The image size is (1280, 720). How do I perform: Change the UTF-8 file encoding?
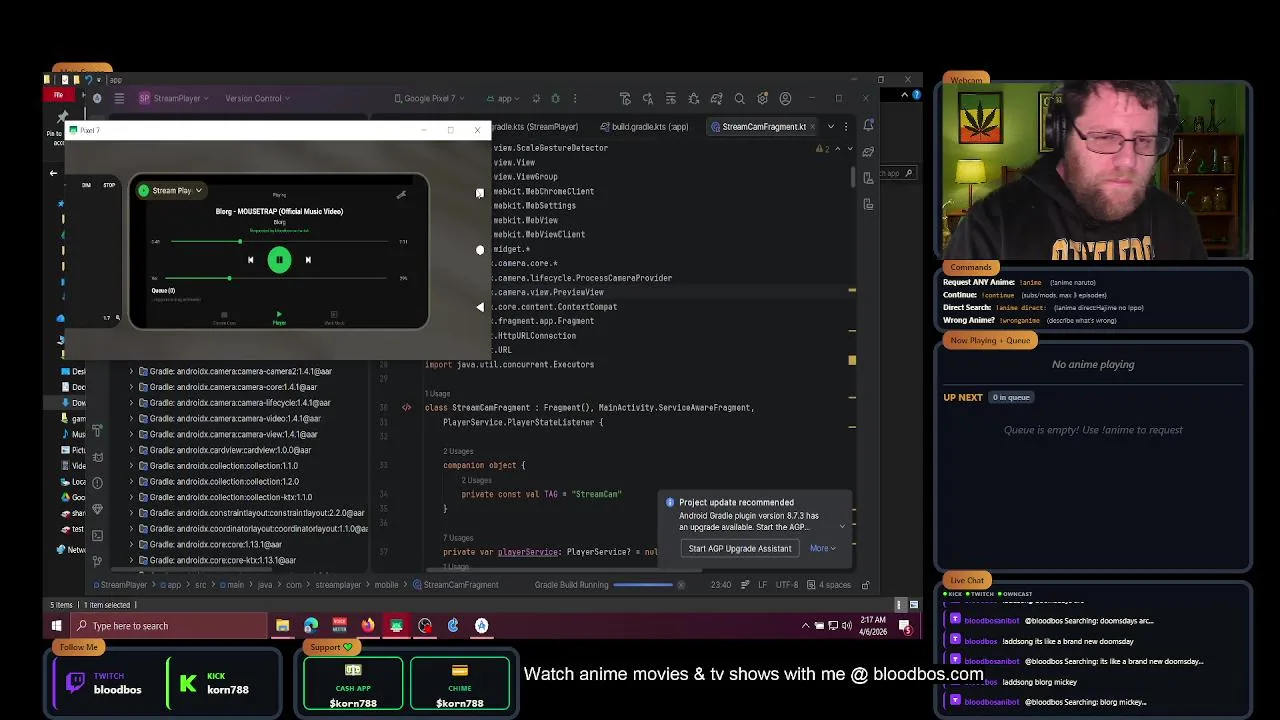(787, 585)
